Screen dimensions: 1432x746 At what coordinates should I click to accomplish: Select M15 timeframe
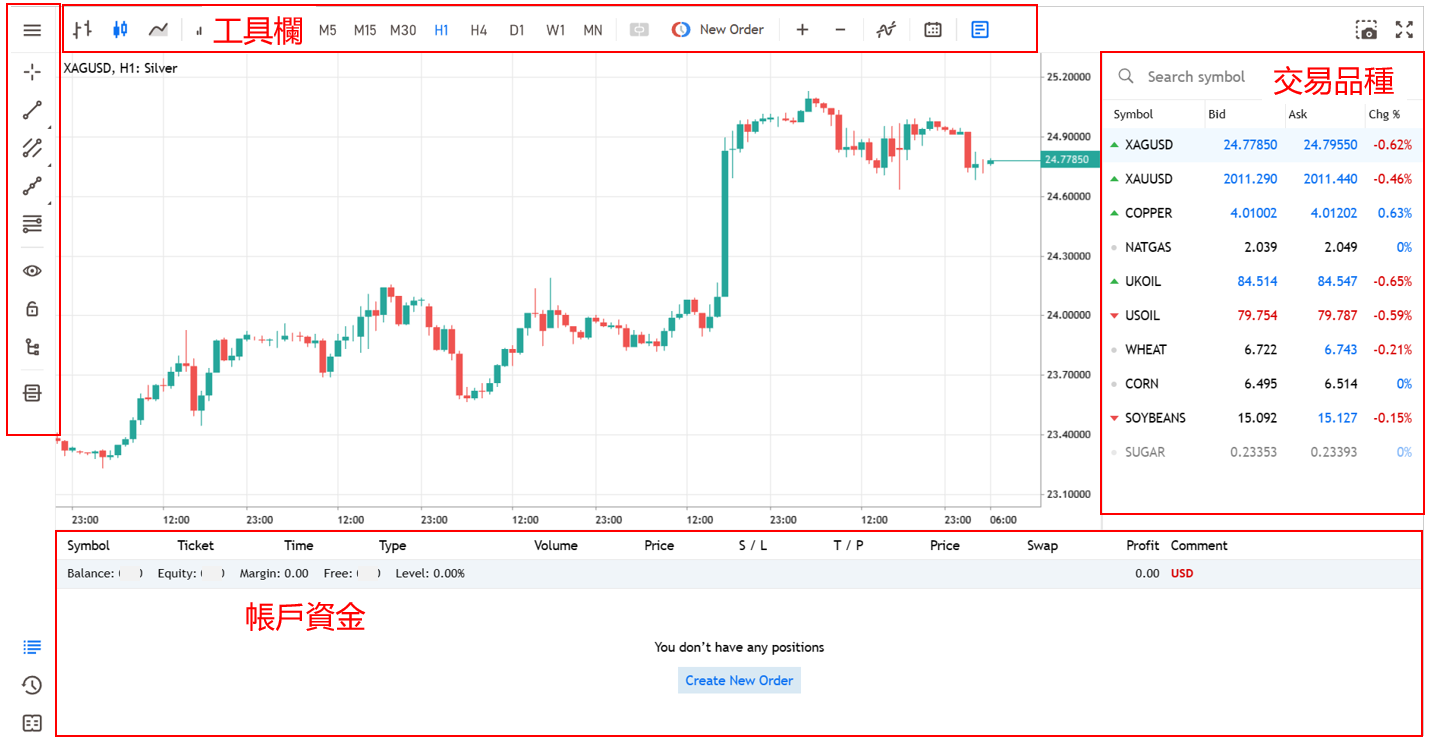coord(365,30)
